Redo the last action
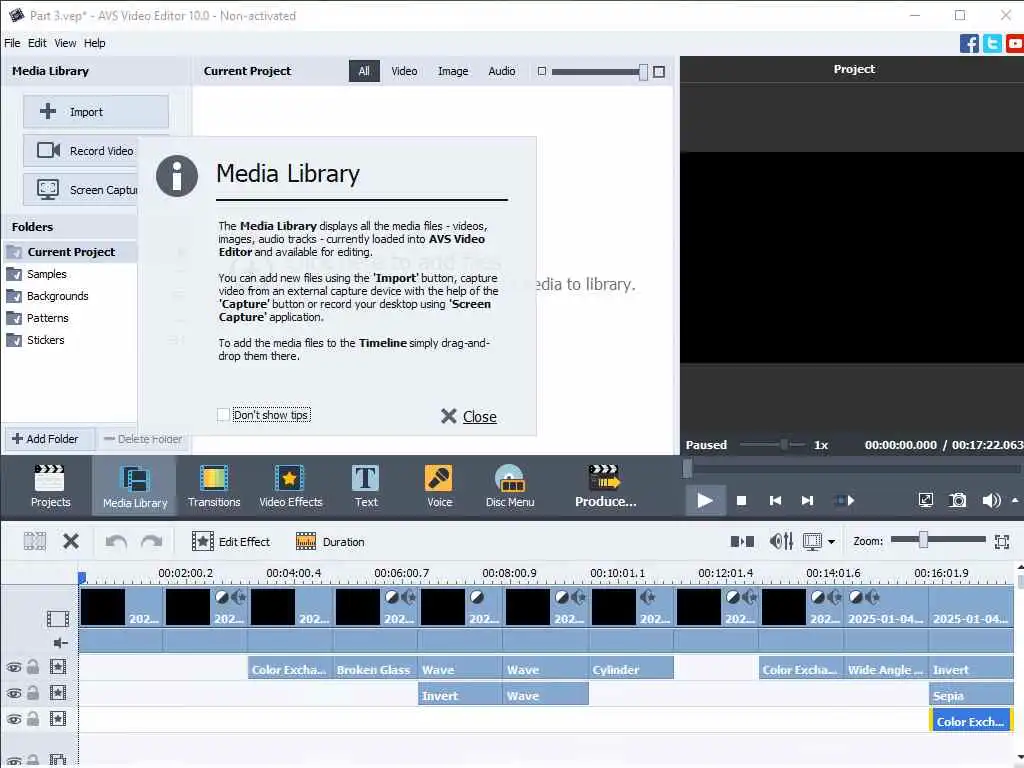1024x768 pixels. coord(152,541)
